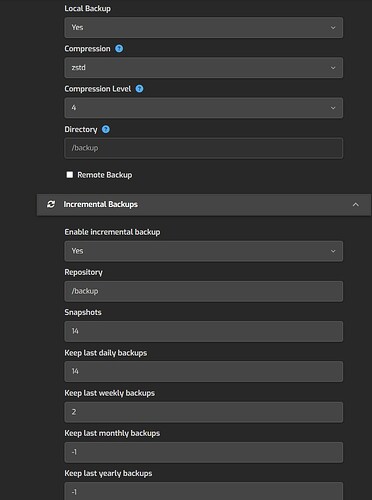Click the Repository label
Image resolution: width=372 pixels, height=500 pixels.
pos(83,272)
